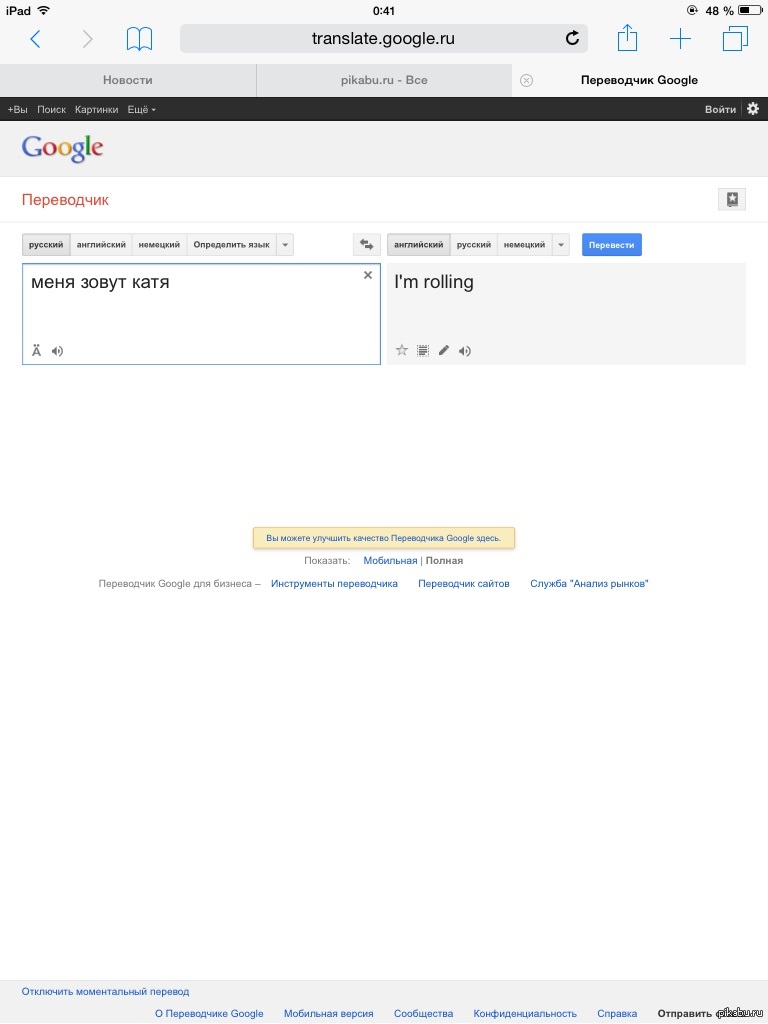
Task: Play audio of the English translation
Action: coord(464,351)
